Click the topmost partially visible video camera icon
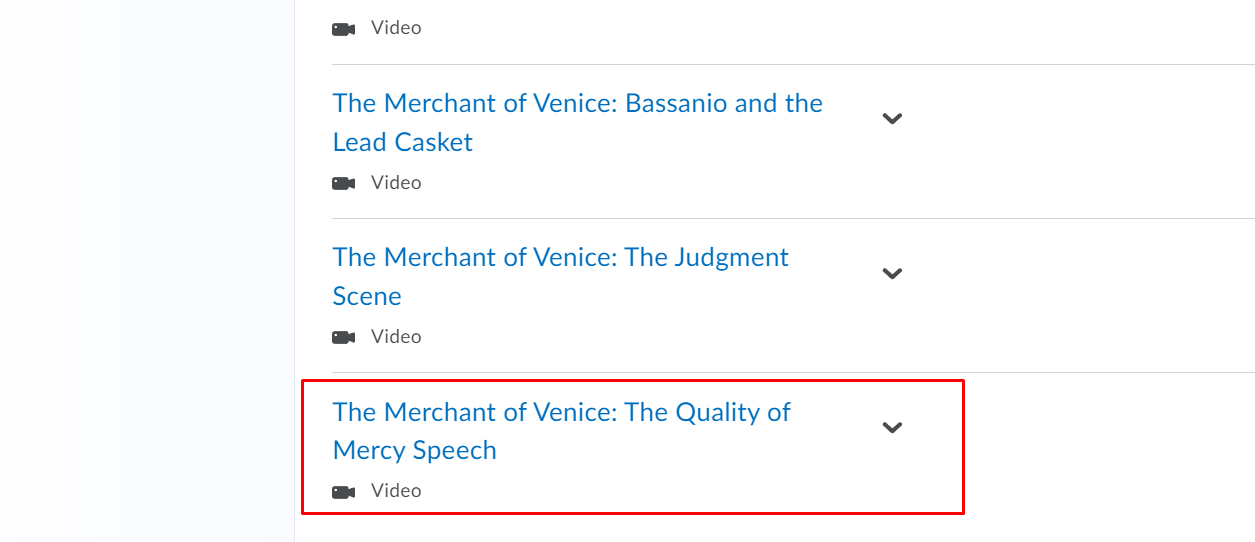This screenshot has width=1255, height=542. click(344, 28)
